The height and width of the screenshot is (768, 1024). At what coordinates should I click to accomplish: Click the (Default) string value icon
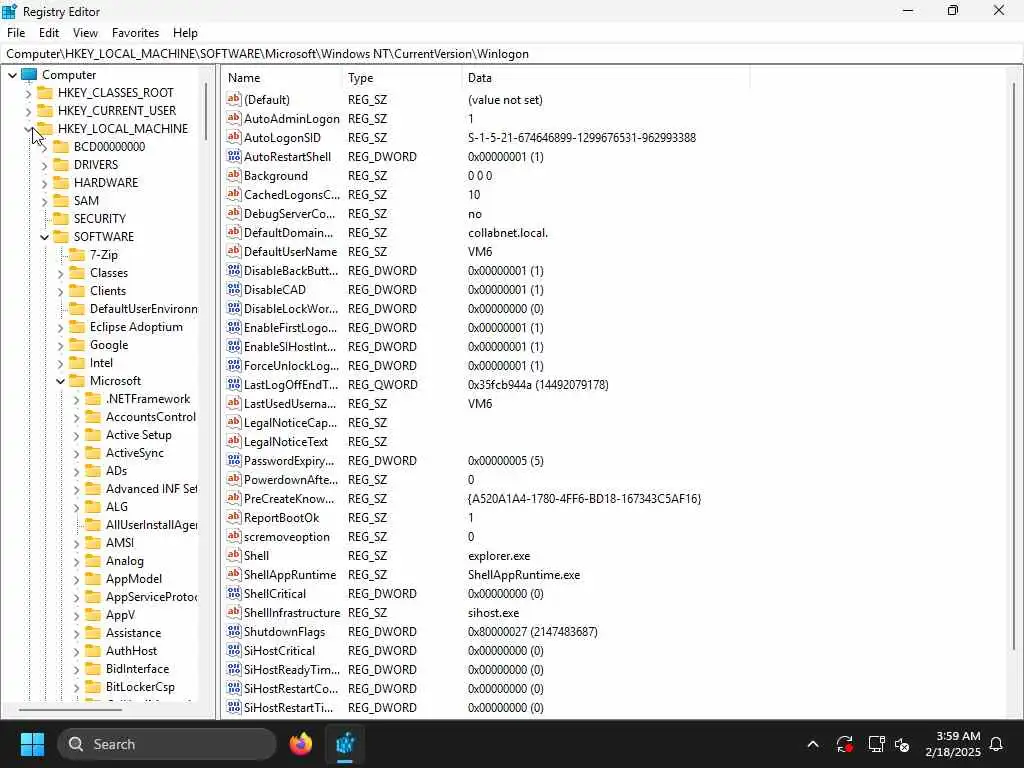pos(234,99)
